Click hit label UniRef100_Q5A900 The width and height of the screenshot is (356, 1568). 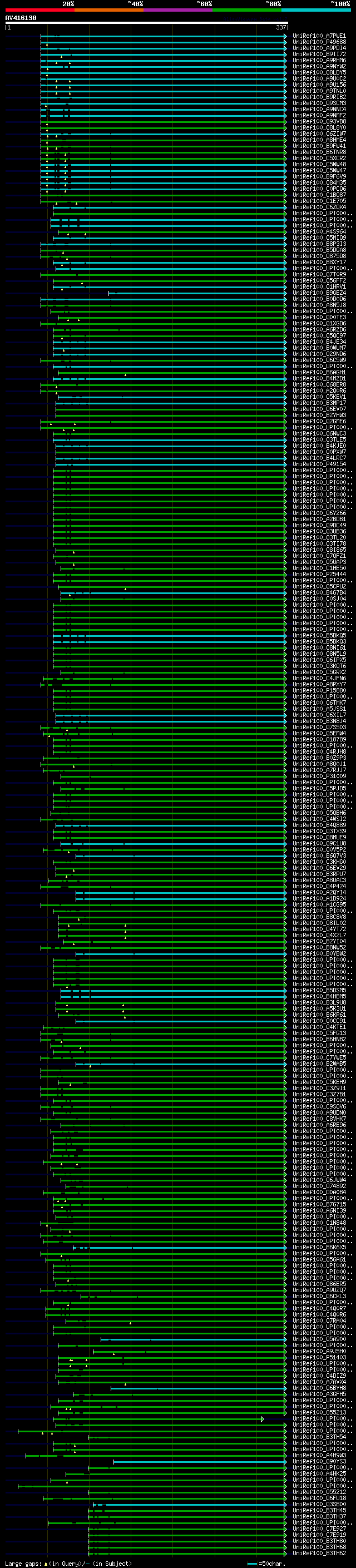click(x=319, y=1338)
